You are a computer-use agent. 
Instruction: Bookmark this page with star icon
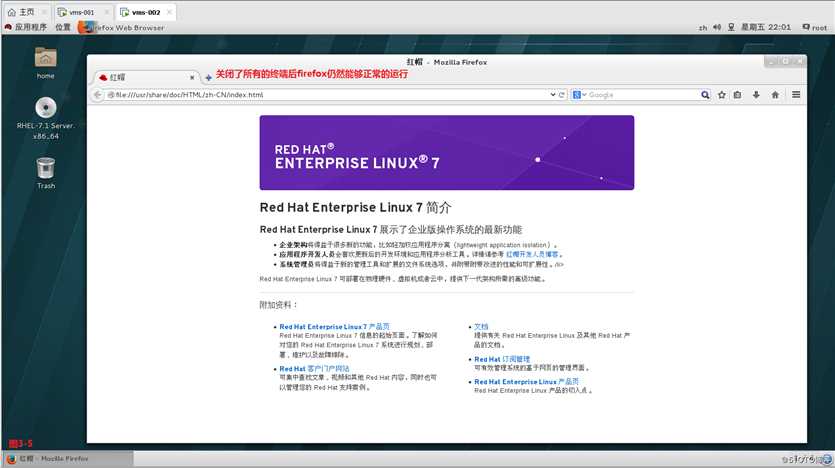722,95
